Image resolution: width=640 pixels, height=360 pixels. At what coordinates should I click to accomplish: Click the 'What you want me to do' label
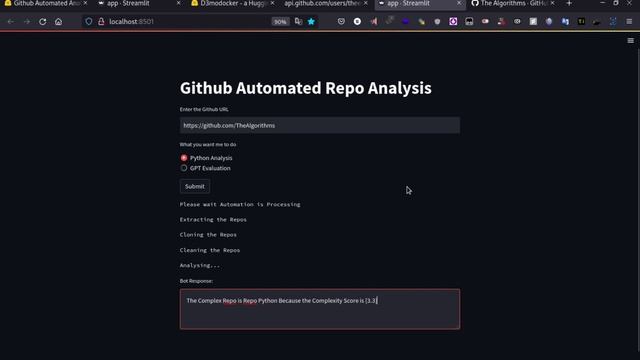208,144
